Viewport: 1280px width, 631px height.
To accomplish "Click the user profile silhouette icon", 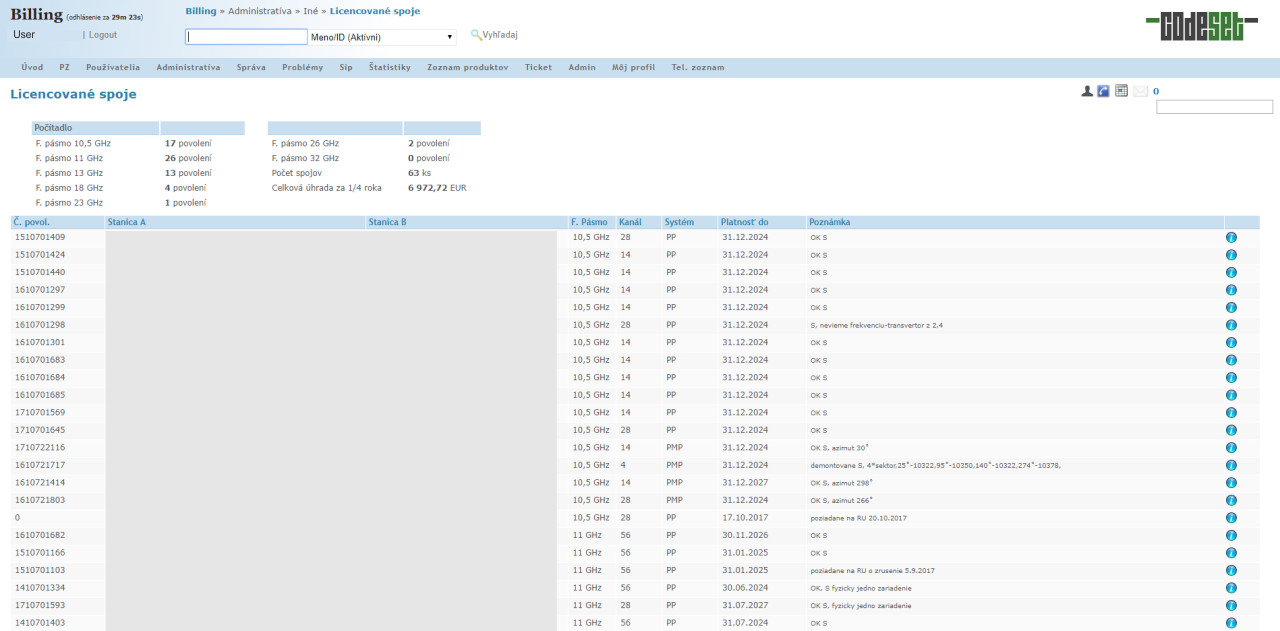I will pyautogui.click(x=1087, y=91).
